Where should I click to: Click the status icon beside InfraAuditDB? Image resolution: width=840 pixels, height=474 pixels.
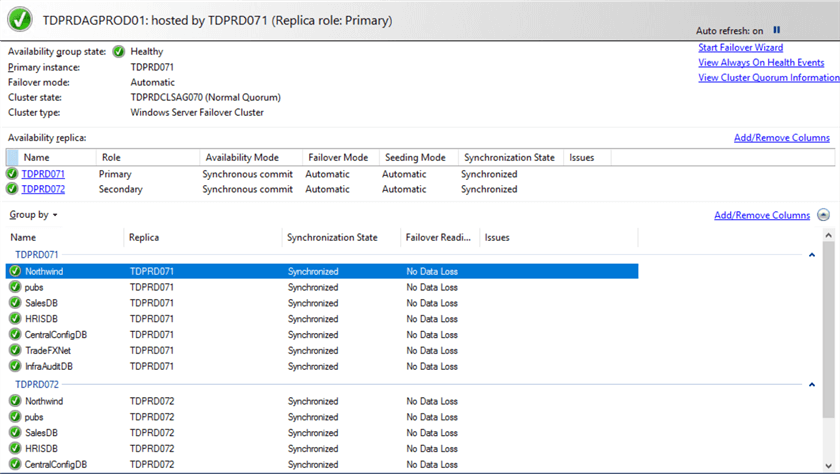(x=15, y=367)
